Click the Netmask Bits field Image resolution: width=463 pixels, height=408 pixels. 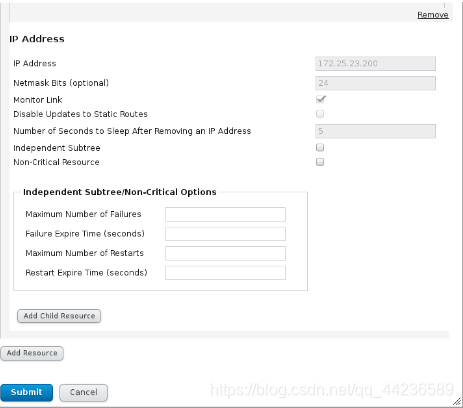pyautogui.click(x=375, y=83)
